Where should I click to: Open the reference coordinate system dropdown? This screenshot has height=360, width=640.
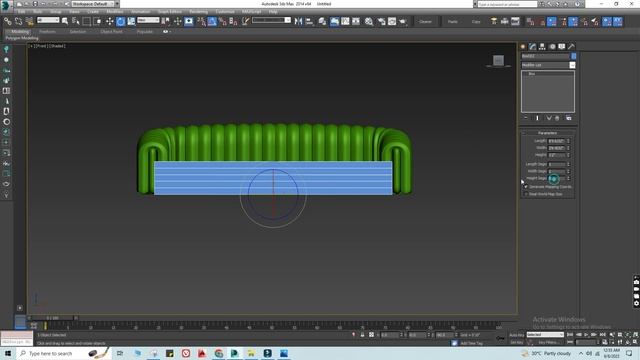pyautogui.click(x=148, y=20)
